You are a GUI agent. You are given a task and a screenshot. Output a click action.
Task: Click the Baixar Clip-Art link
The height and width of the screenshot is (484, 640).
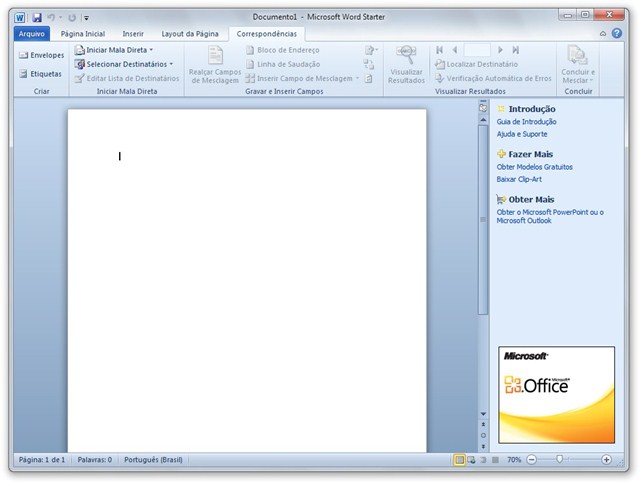click(519, 179)
